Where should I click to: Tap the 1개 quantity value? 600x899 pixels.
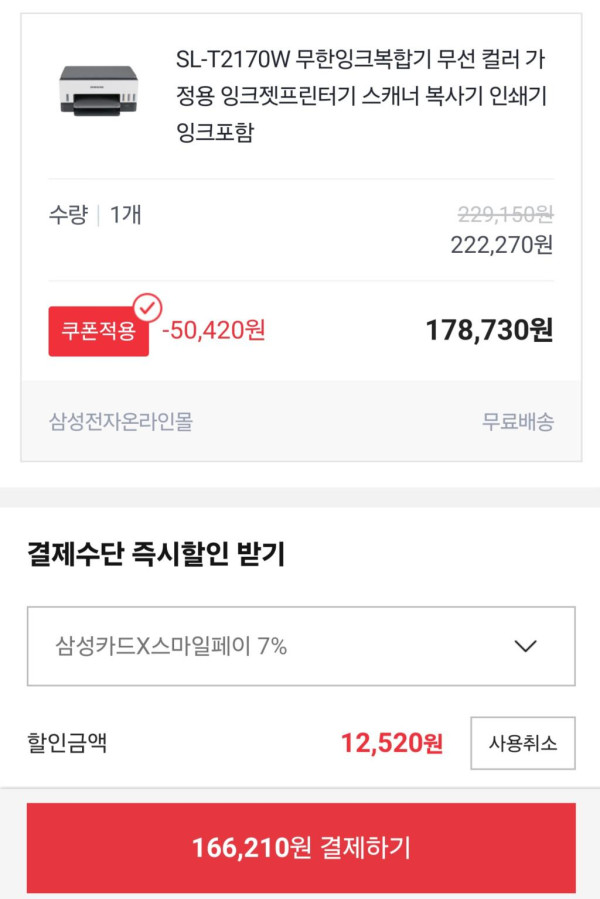(x=126, y=214)
